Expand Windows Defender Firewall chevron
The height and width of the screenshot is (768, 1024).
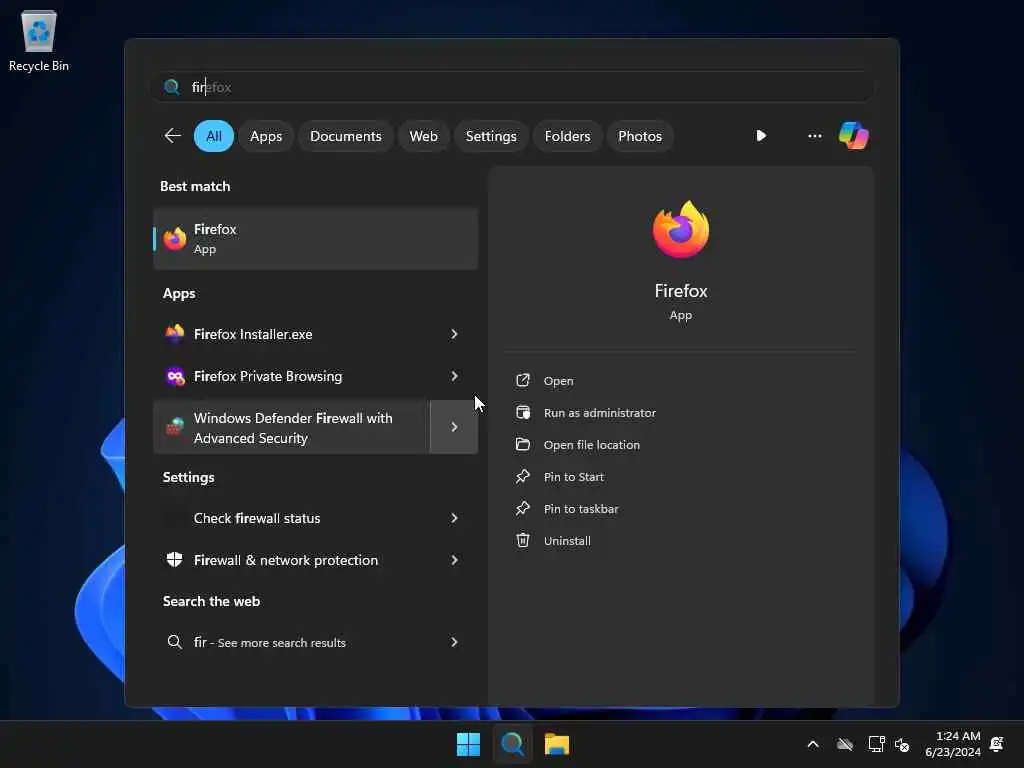tap(455, 427)
